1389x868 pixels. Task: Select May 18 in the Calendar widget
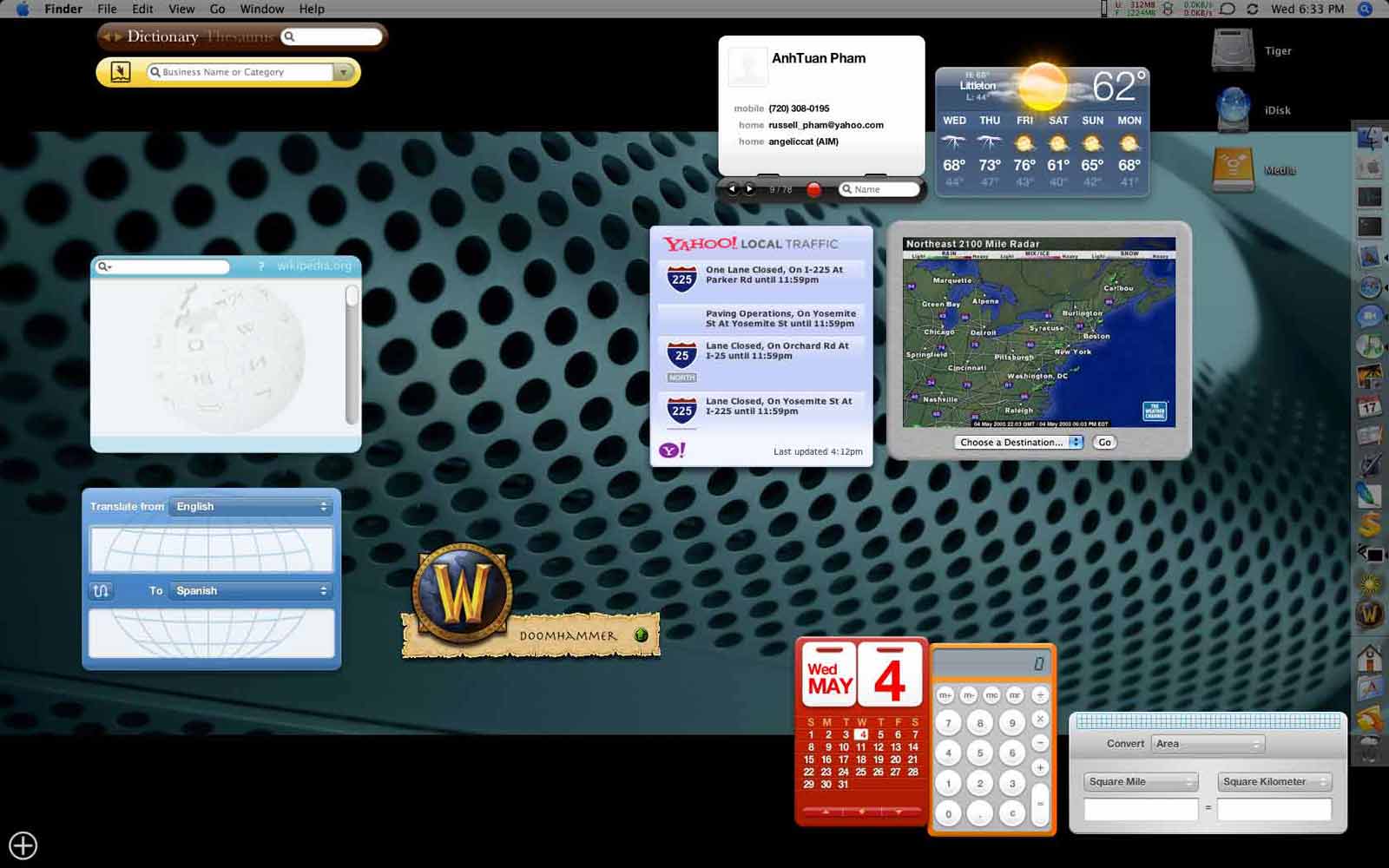[860, 759]
